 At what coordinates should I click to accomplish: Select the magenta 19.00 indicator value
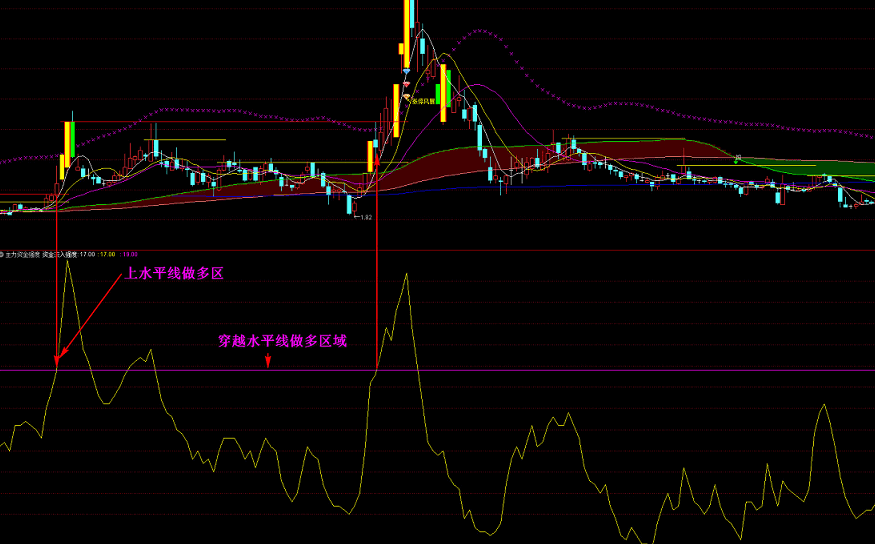pos(129,254)
